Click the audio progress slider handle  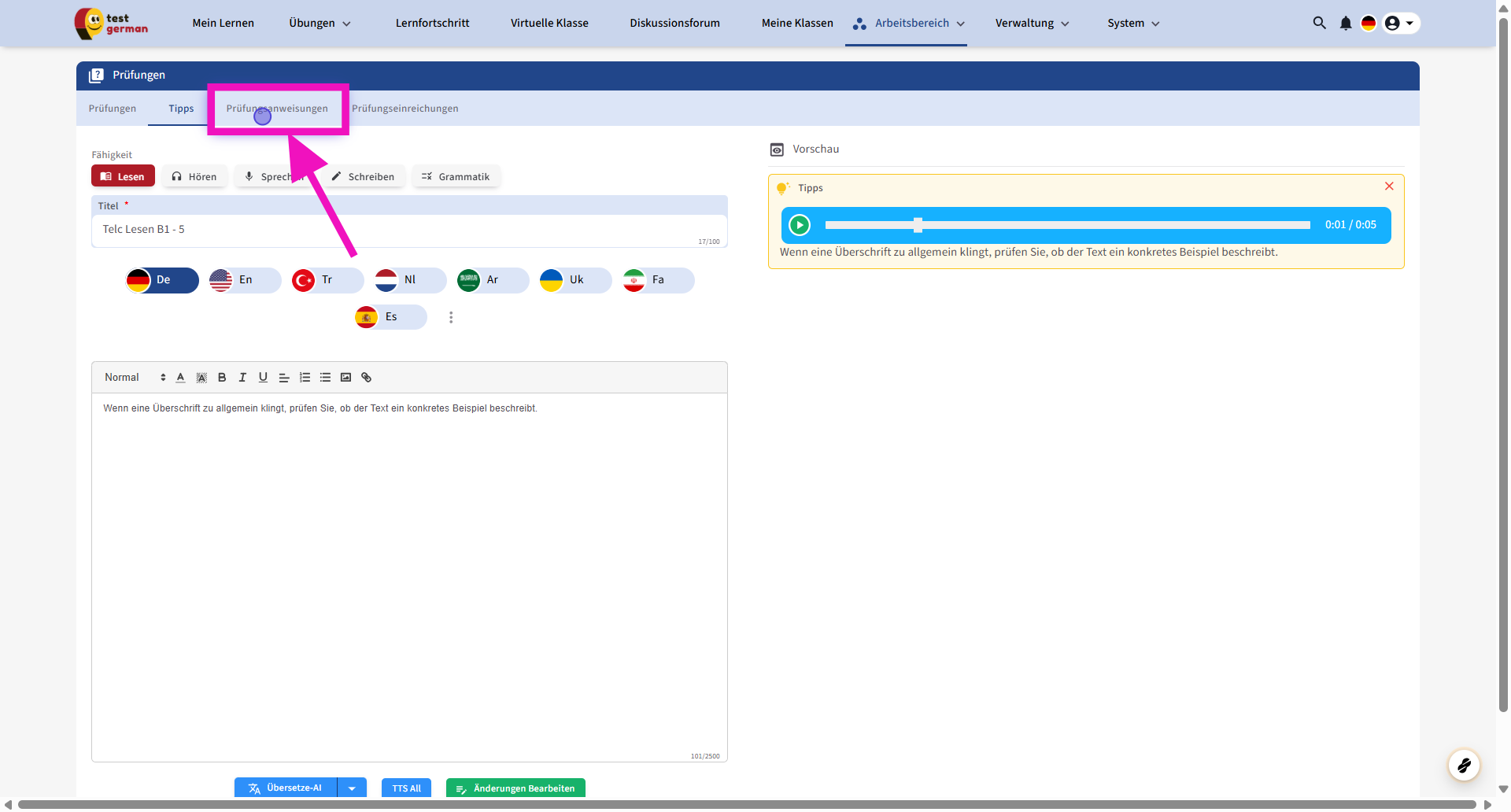[x=918, y=225]
